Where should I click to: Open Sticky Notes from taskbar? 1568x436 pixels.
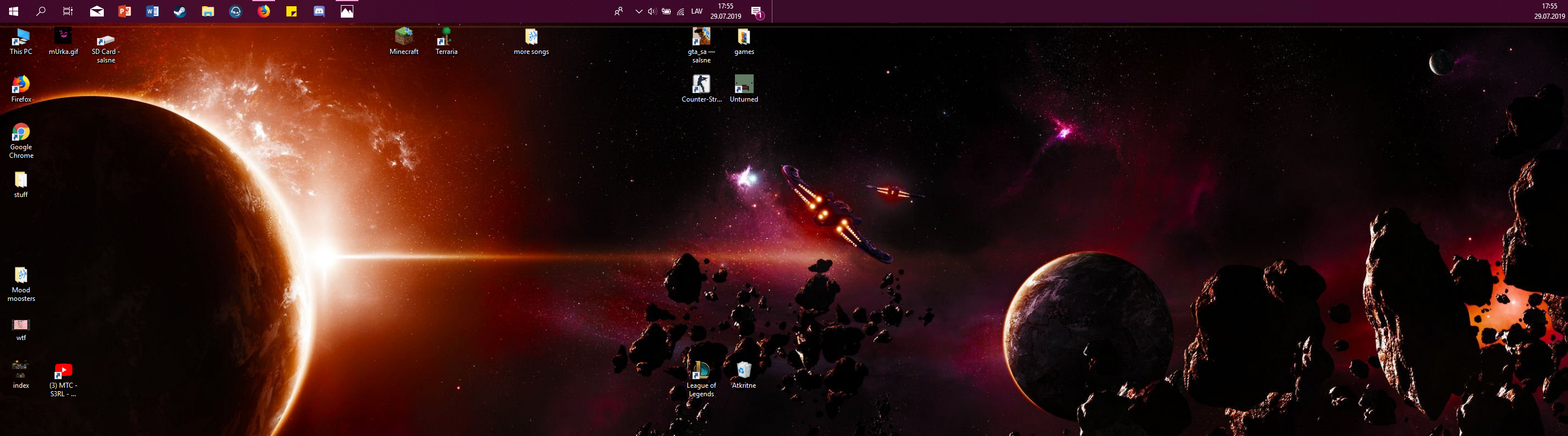(x=291, y=11)
